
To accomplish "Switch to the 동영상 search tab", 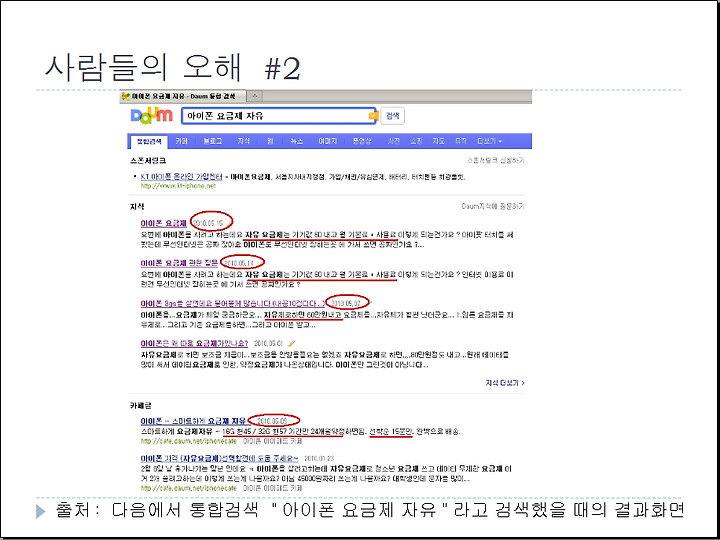I will 362,141.
